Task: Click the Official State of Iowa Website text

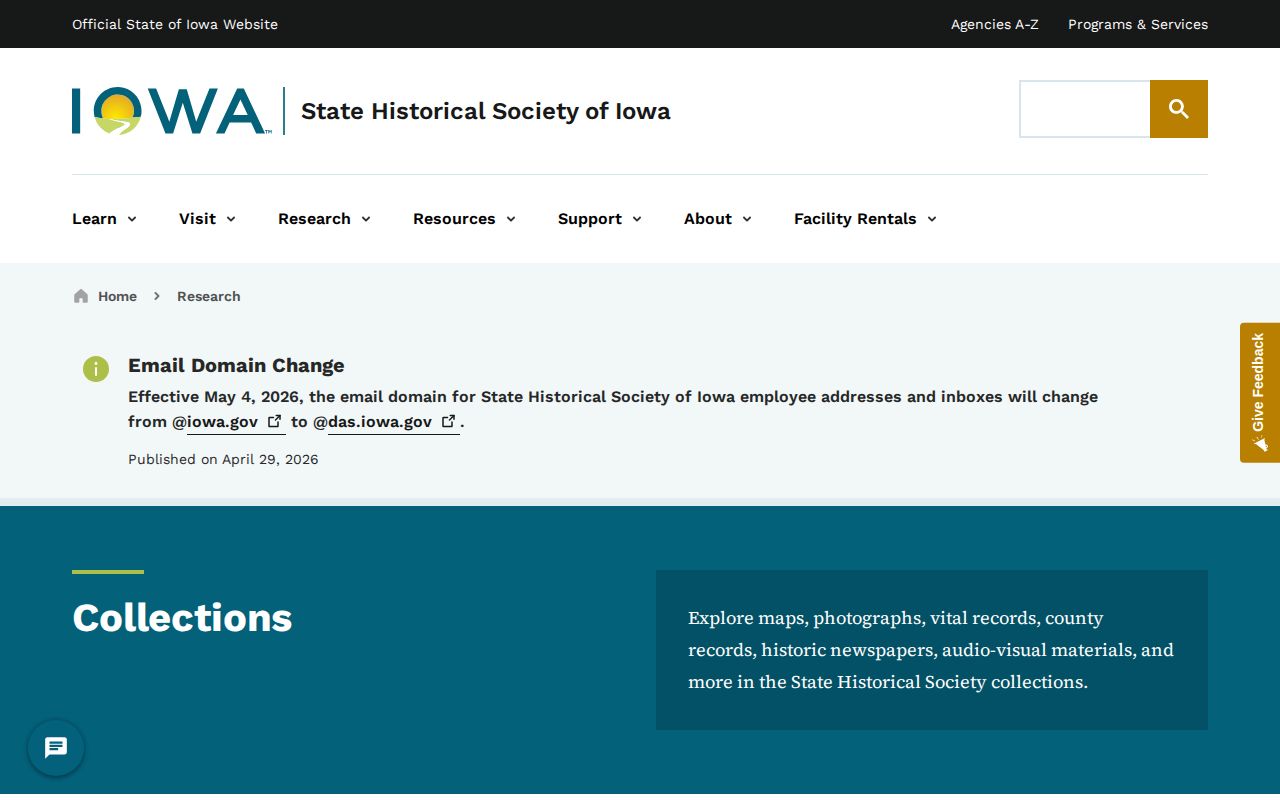Action: (x=175, y=24)
